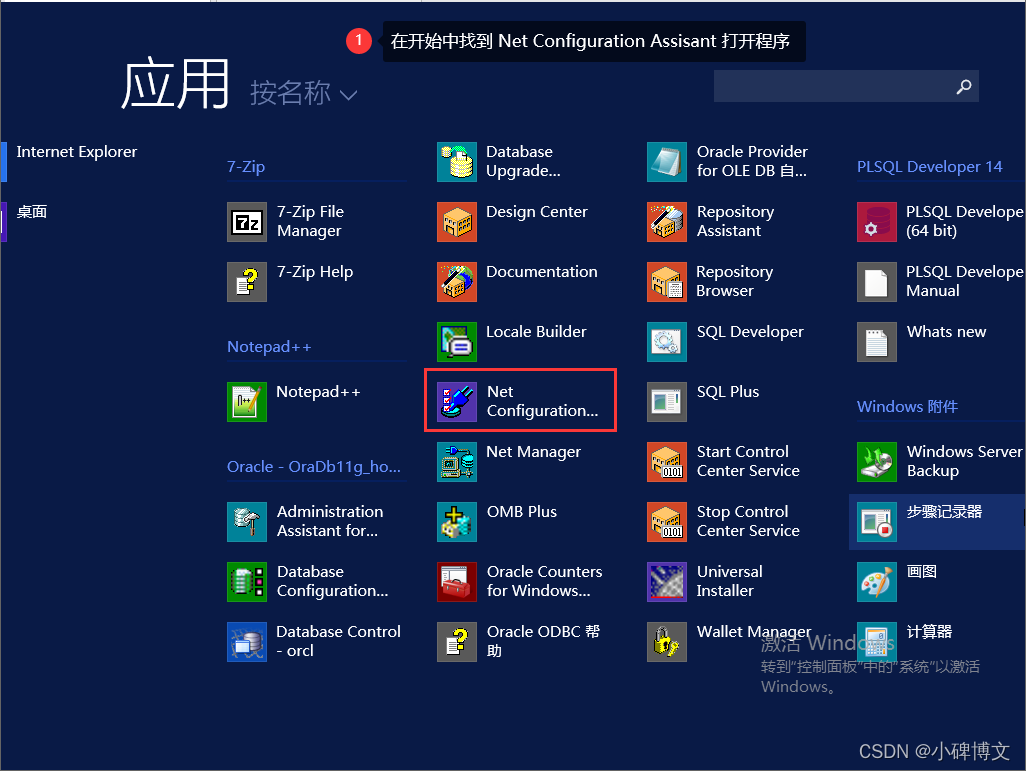Screen dimensions: 1026x771
Task: Open SQL Developer icon
Action: click(x=667, y=342)
